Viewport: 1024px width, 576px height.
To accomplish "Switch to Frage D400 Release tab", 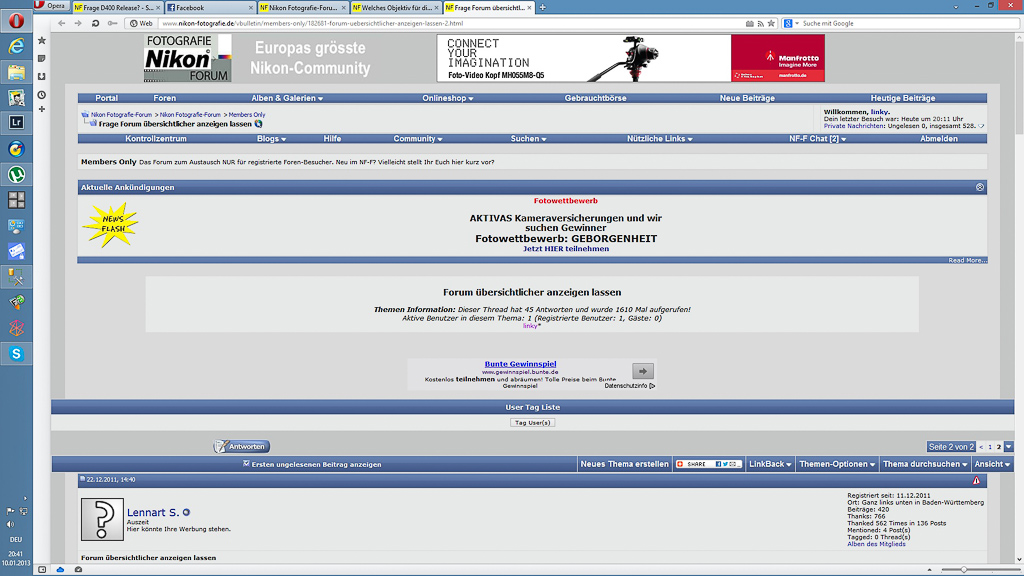I will click(116, 8).
